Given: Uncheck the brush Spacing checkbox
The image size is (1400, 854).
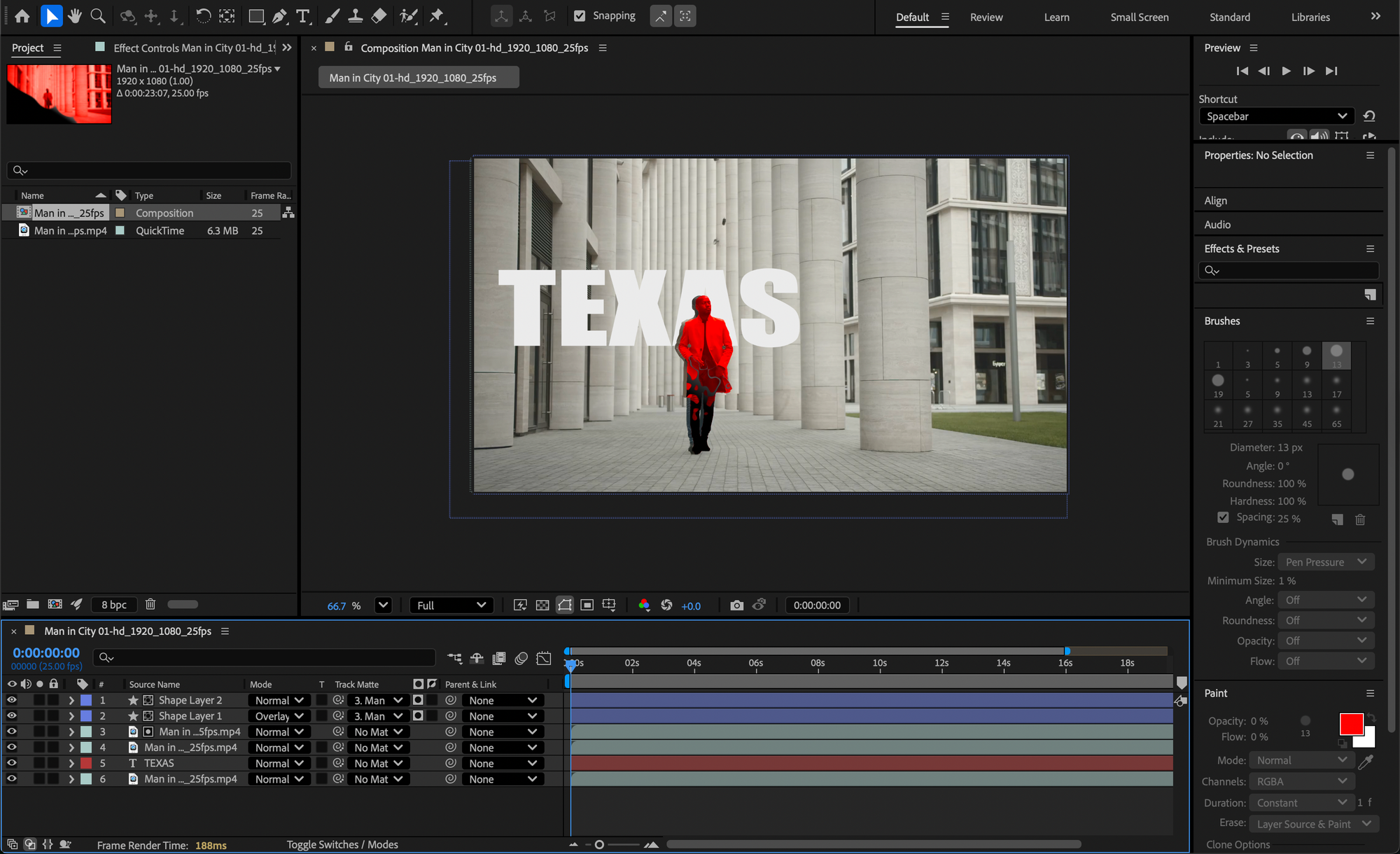Looking at the screenshot, I should [x=1223, y=517].
